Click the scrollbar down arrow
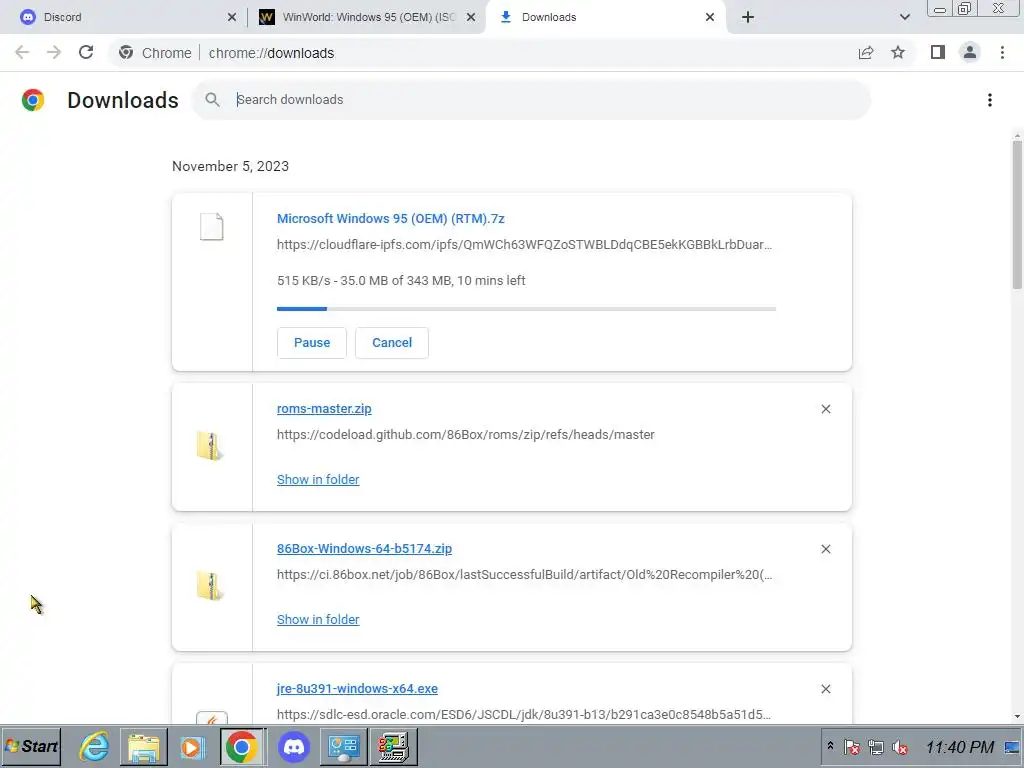This screenshot has width=1024, height=768. pyautogui.click(x=1017, y=716)
